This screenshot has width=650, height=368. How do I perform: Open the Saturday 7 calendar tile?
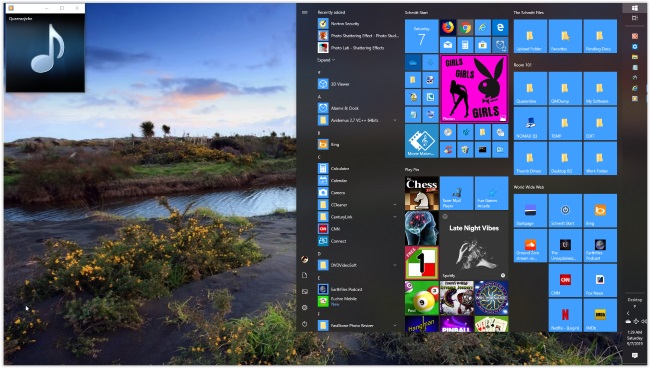422,36
